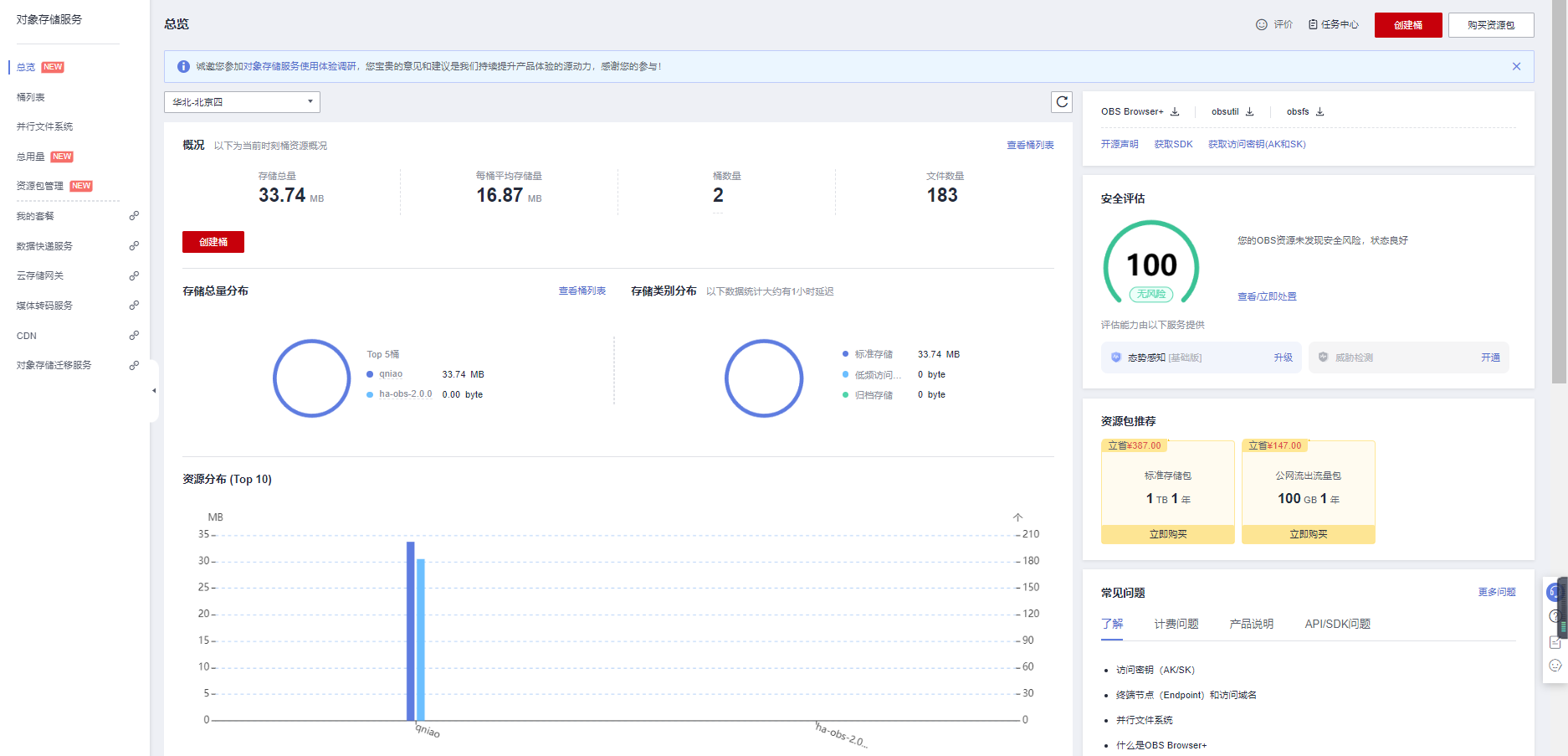Open external link icon for 云存储网关
1568x756 pixels.
pos(134,275)
